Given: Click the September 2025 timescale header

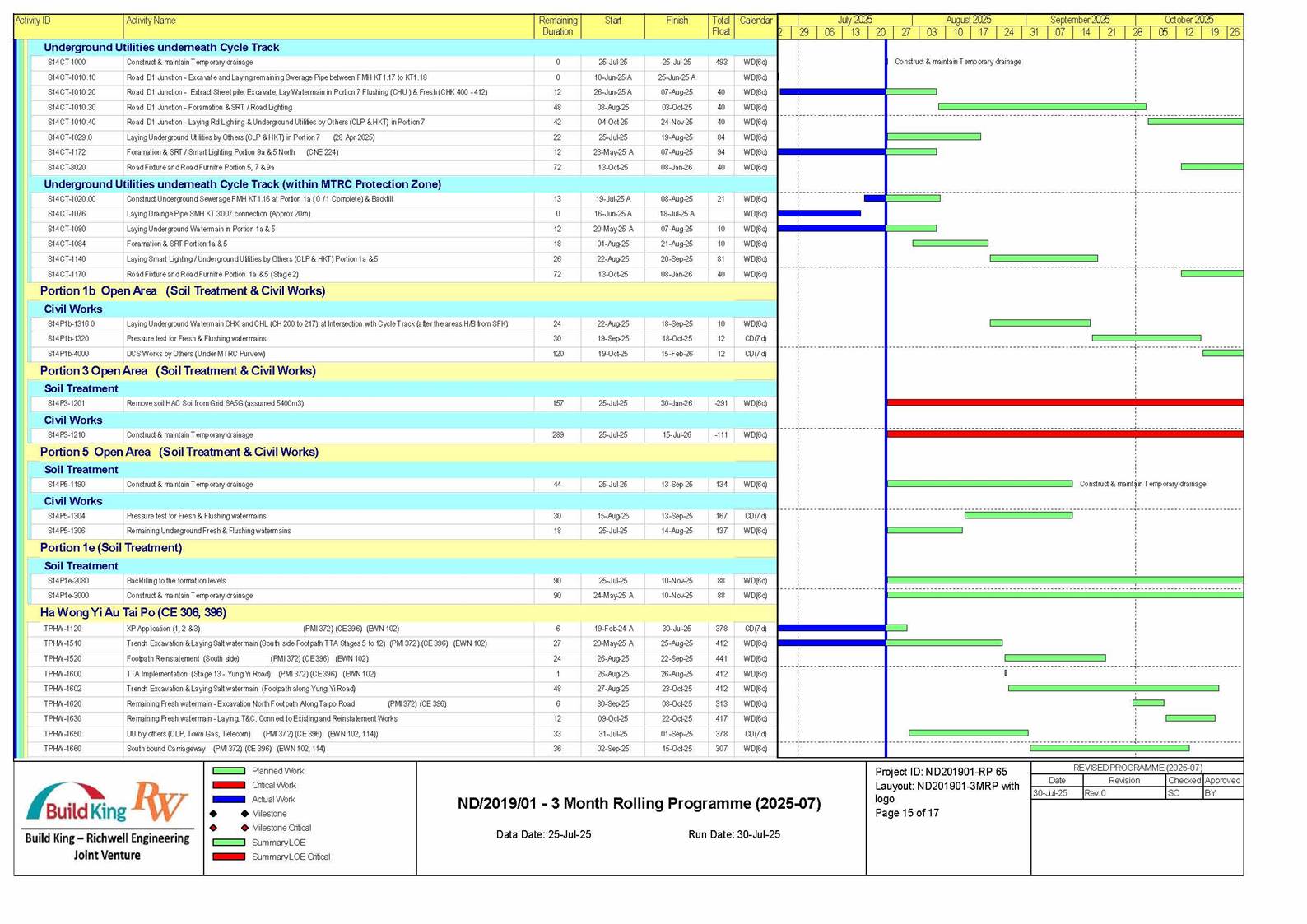Looking at the screenshot, I should tap(1080, 20).
